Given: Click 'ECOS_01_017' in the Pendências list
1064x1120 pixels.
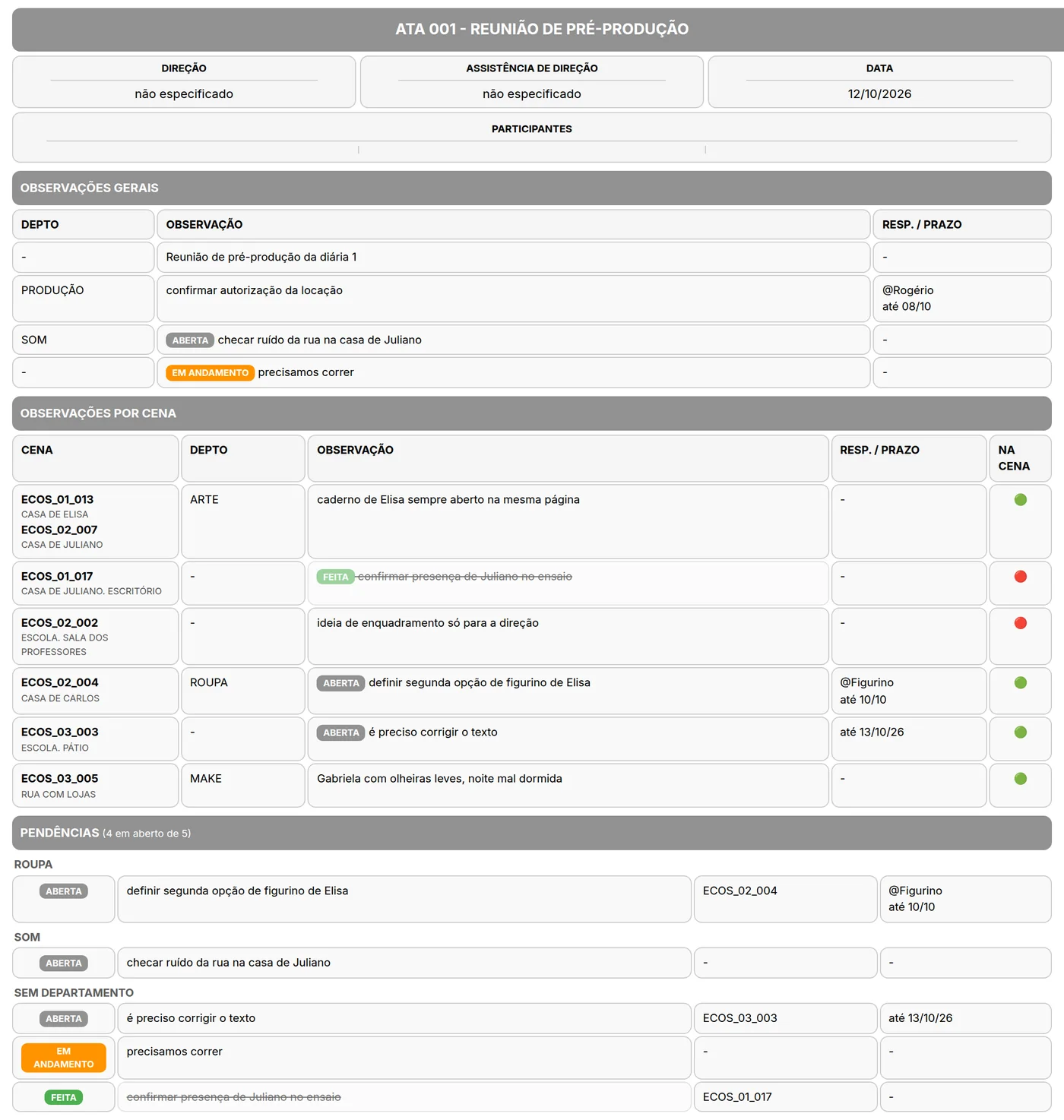Looking at the screenshot, I should [x=737, y=1098].
